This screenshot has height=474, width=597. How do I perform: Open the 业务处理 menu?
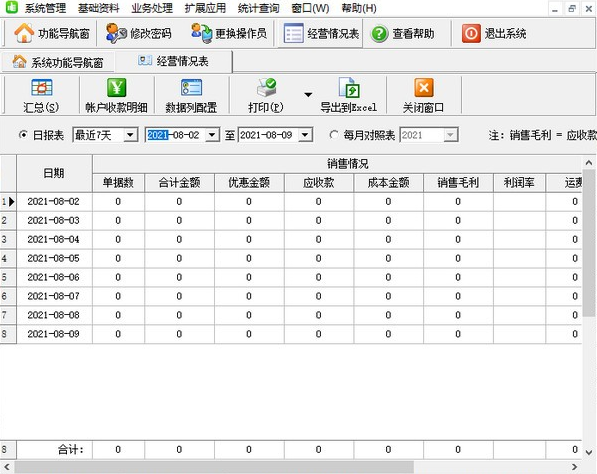152,8
